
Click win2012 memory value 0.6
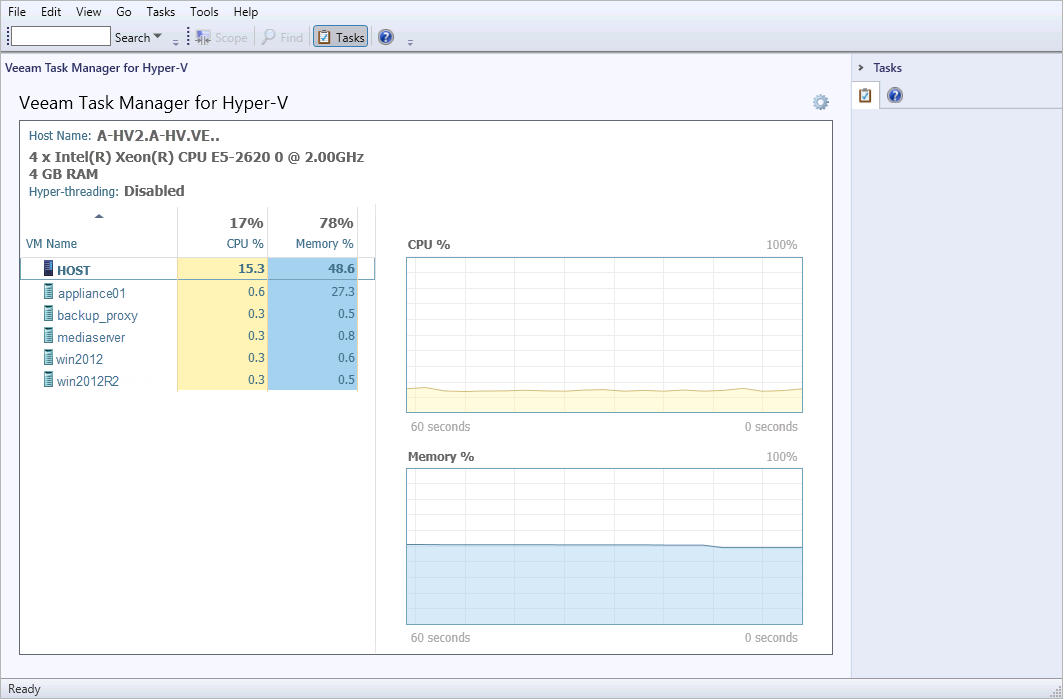tap(346, 357)
